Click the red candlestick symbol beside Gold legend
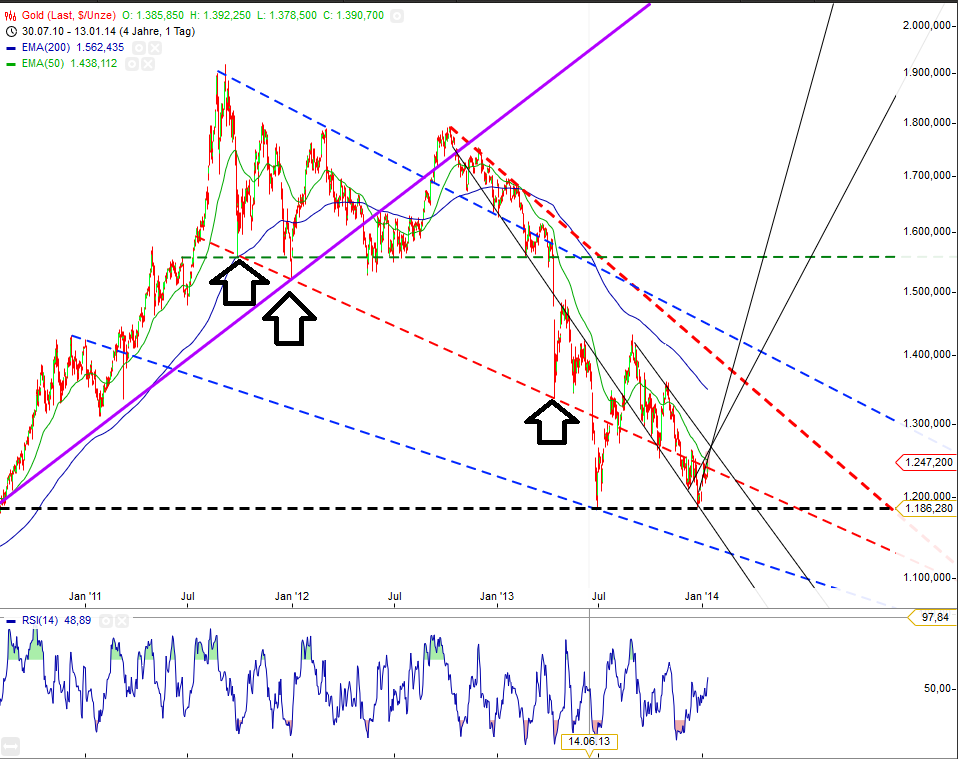Image resolution: width=958 pixels, height=759 pixels. [x=10, y=15]
